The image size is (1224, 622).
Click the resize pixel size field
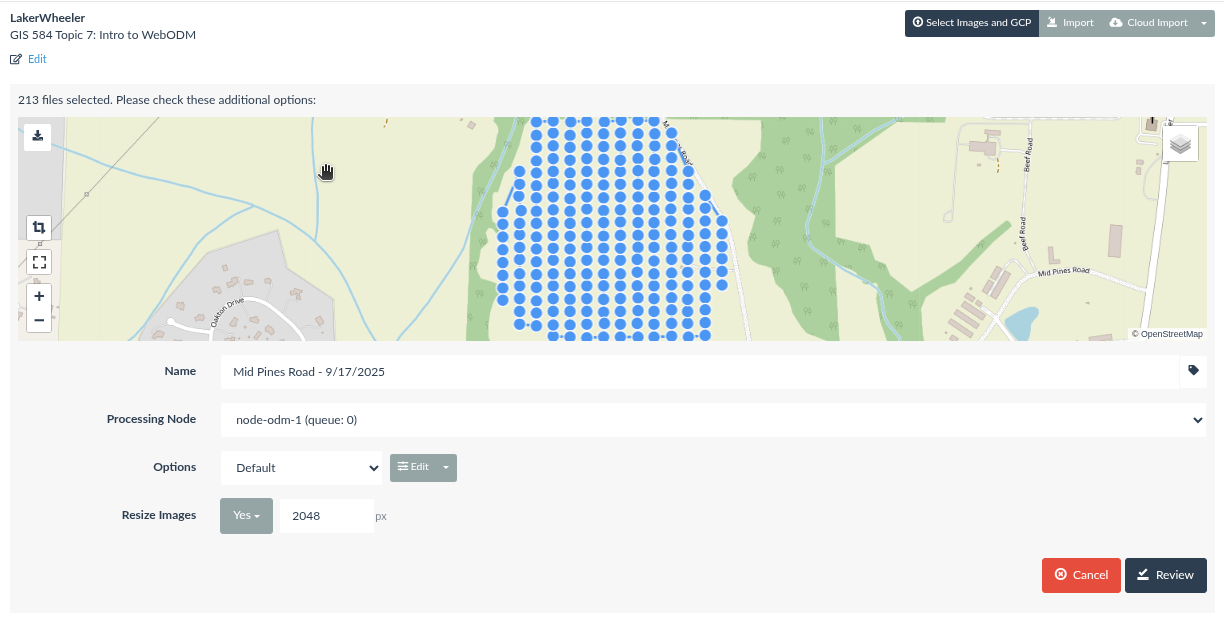click(325, 516)
